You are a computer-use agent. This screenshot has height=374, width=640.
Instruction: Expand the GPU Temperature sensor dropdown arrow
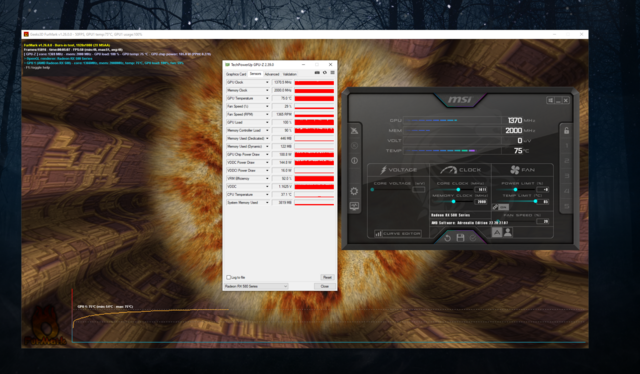pyautogui.click(x=267, y=98)
